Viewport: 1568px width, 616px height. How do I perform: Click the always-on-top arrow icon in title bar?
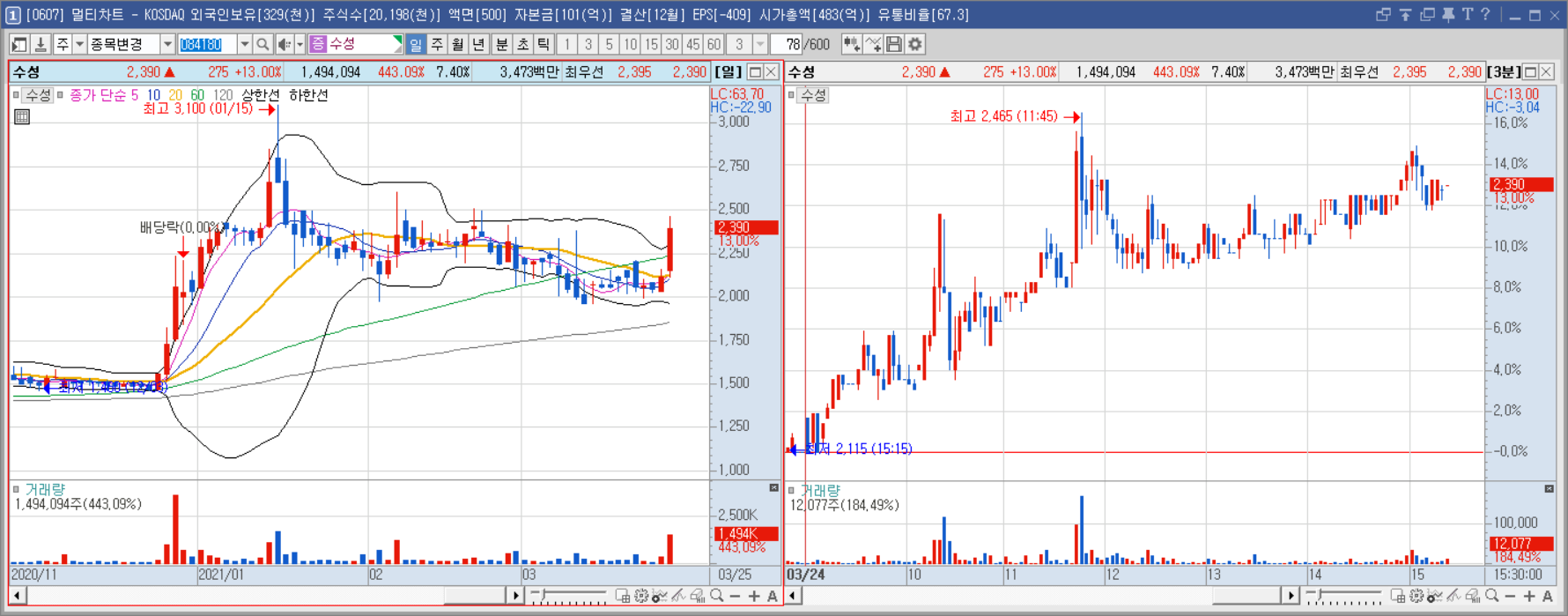[x=1405, y=15]
